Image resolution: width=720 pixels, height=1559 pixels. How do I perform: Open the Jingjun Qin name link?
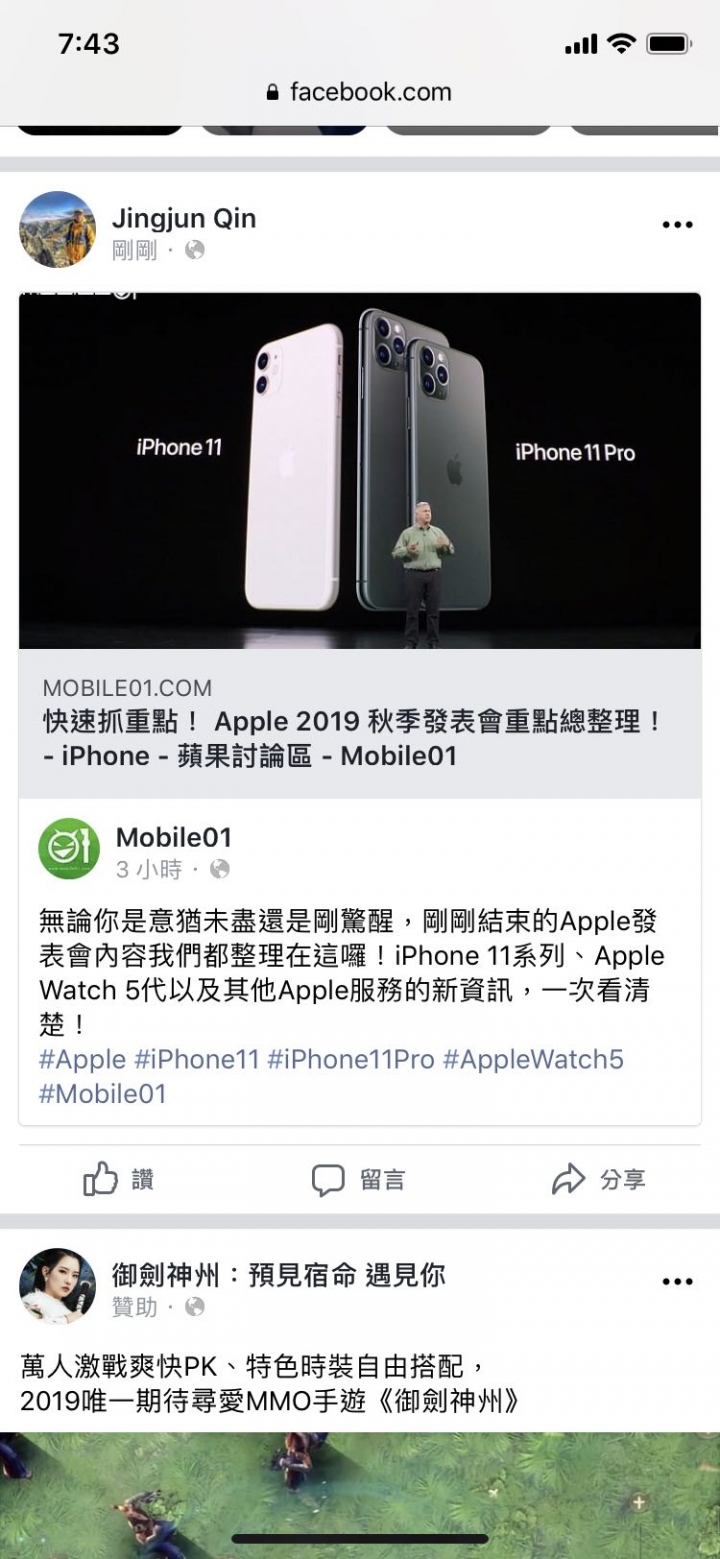pos(184,218)
